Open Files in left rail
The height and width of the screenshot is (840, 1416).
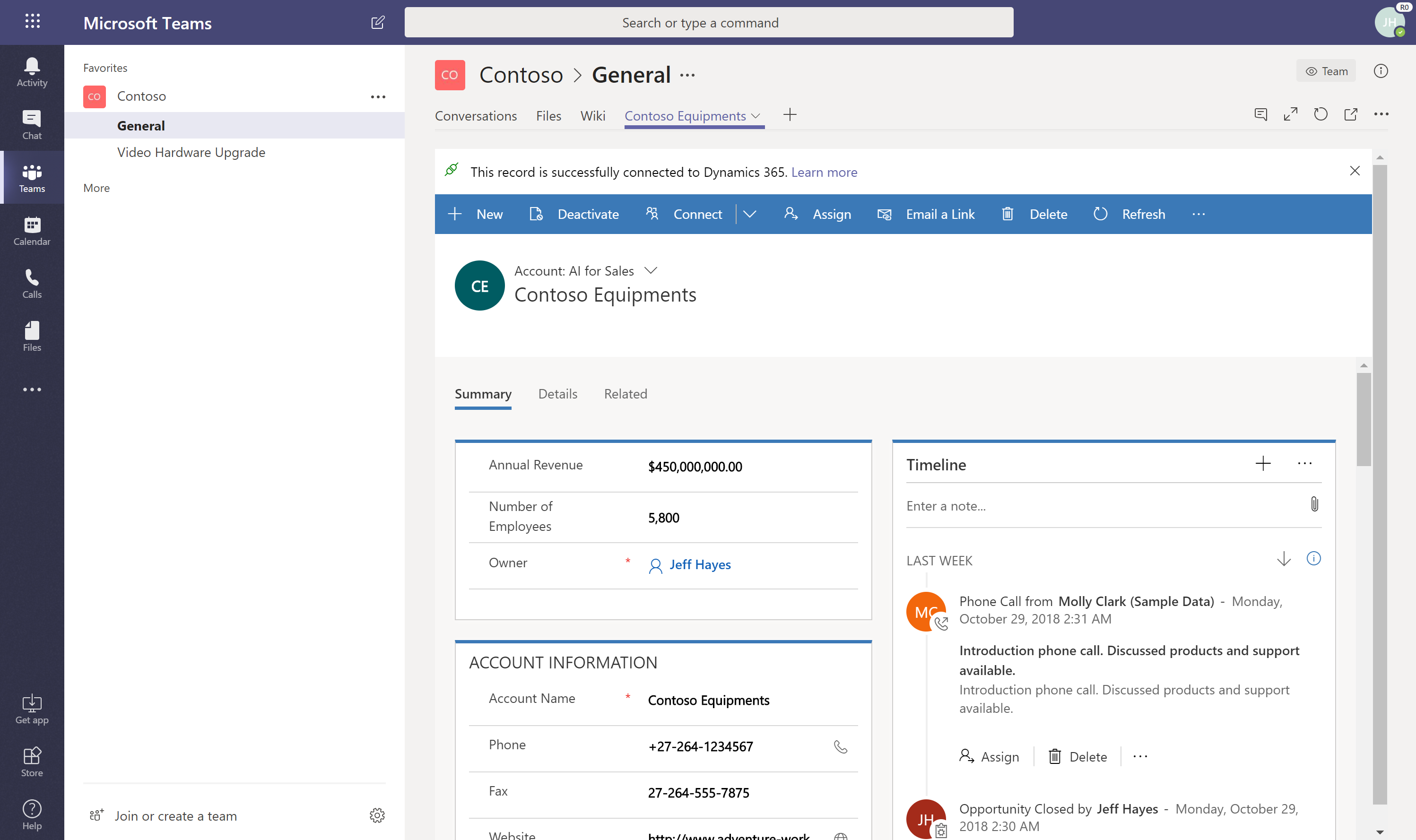32,337
